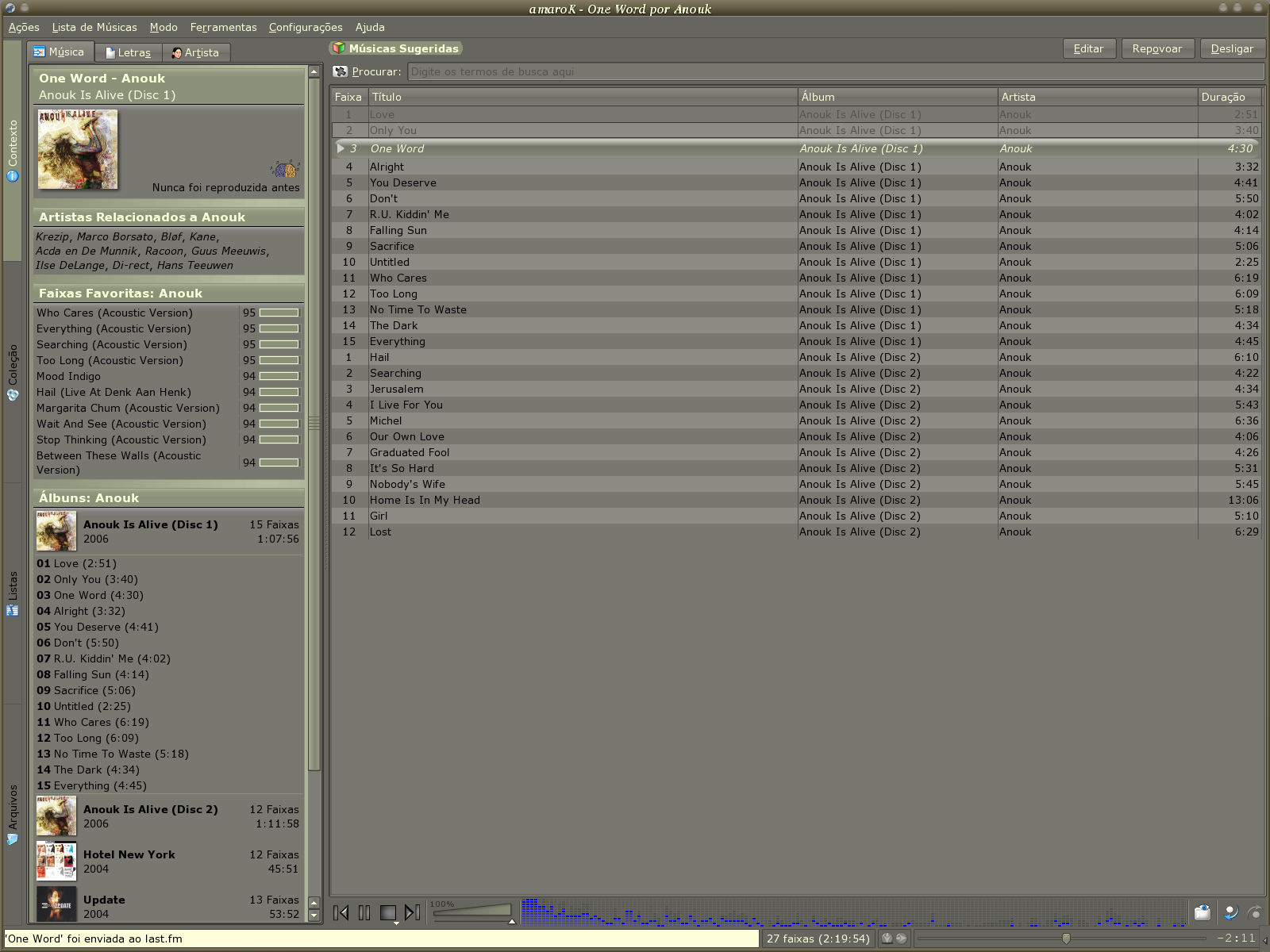Click the context panel scroll-up arrow
The image size is (1270, 952).
[314, 71]
